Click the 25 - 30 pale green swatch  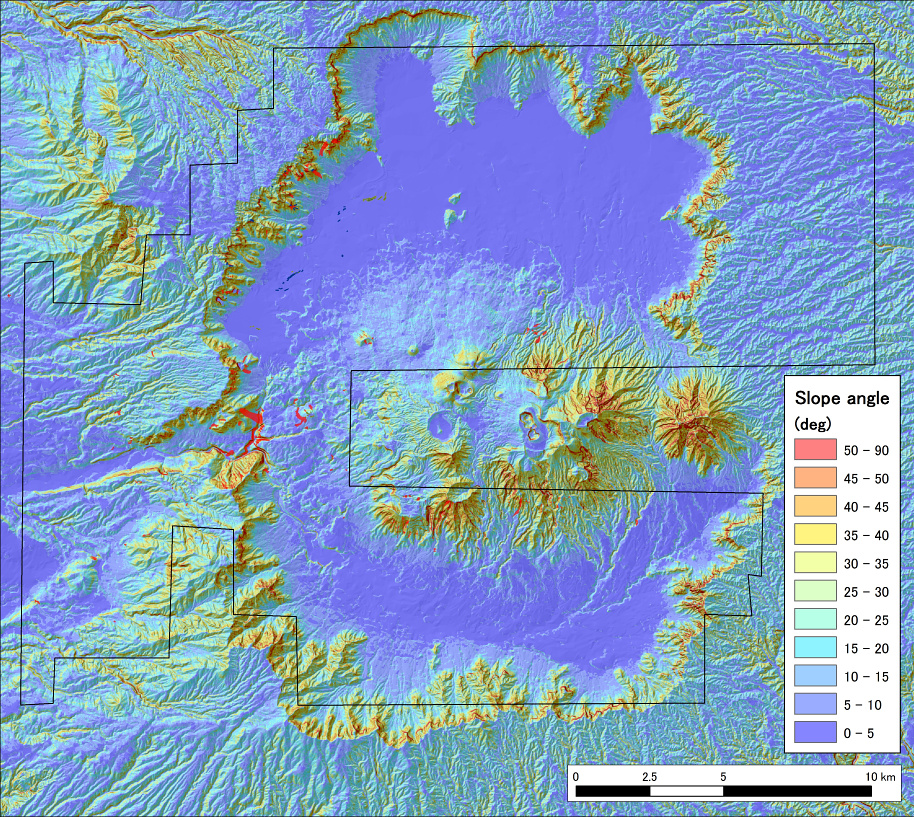[815, 591]
